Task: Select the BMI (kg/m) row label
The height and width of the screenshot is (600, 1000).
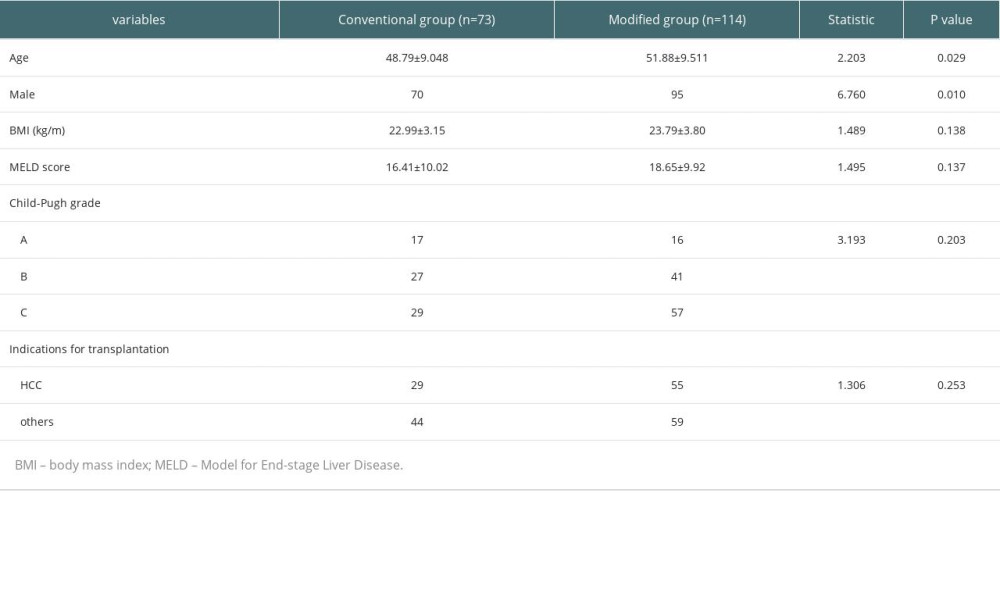Action: pyautogui.click(x=37, y=131)
